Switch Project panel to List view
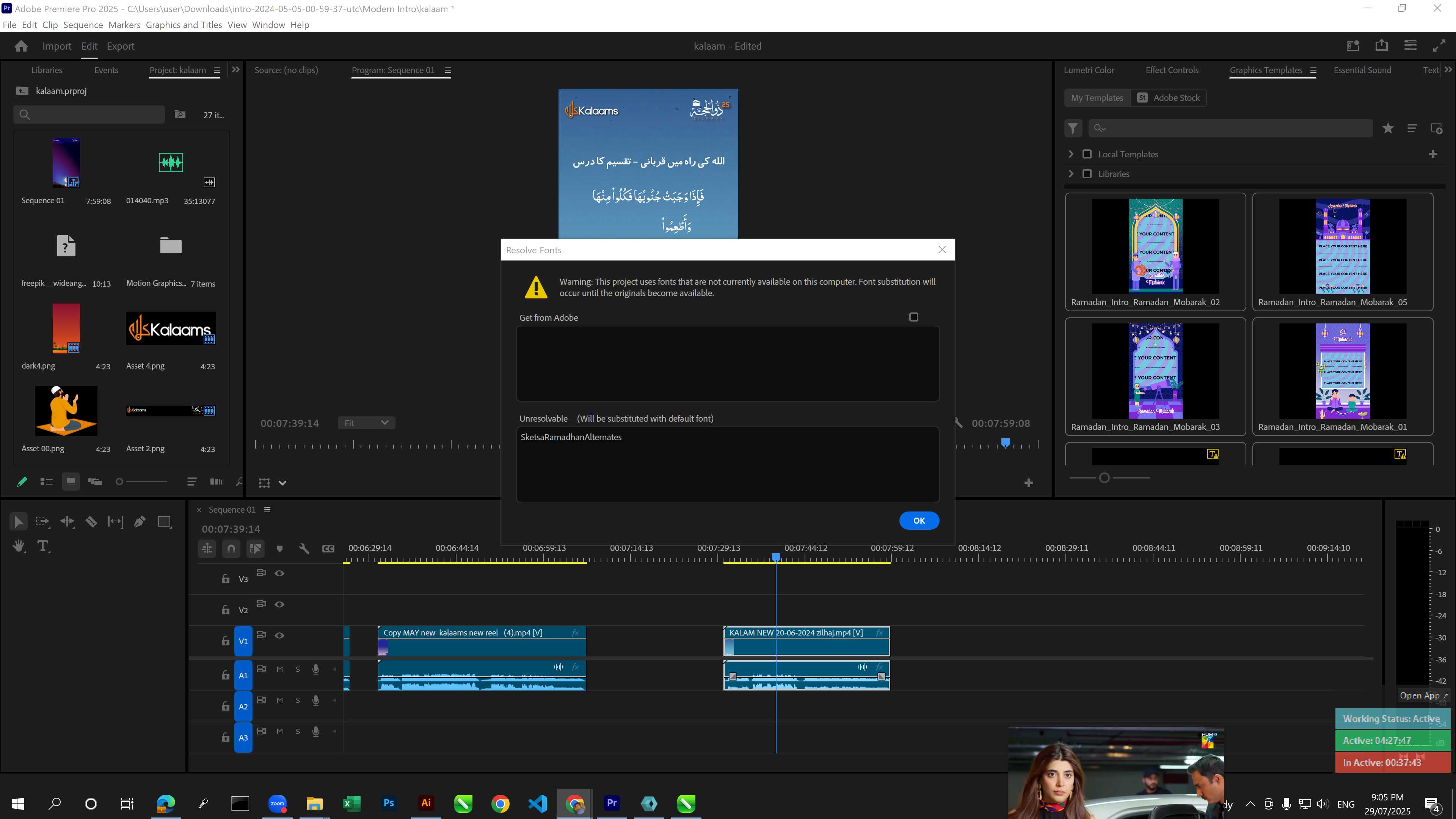The width and height of the screenshot is (1456, 819). click(x=46, y=482)
